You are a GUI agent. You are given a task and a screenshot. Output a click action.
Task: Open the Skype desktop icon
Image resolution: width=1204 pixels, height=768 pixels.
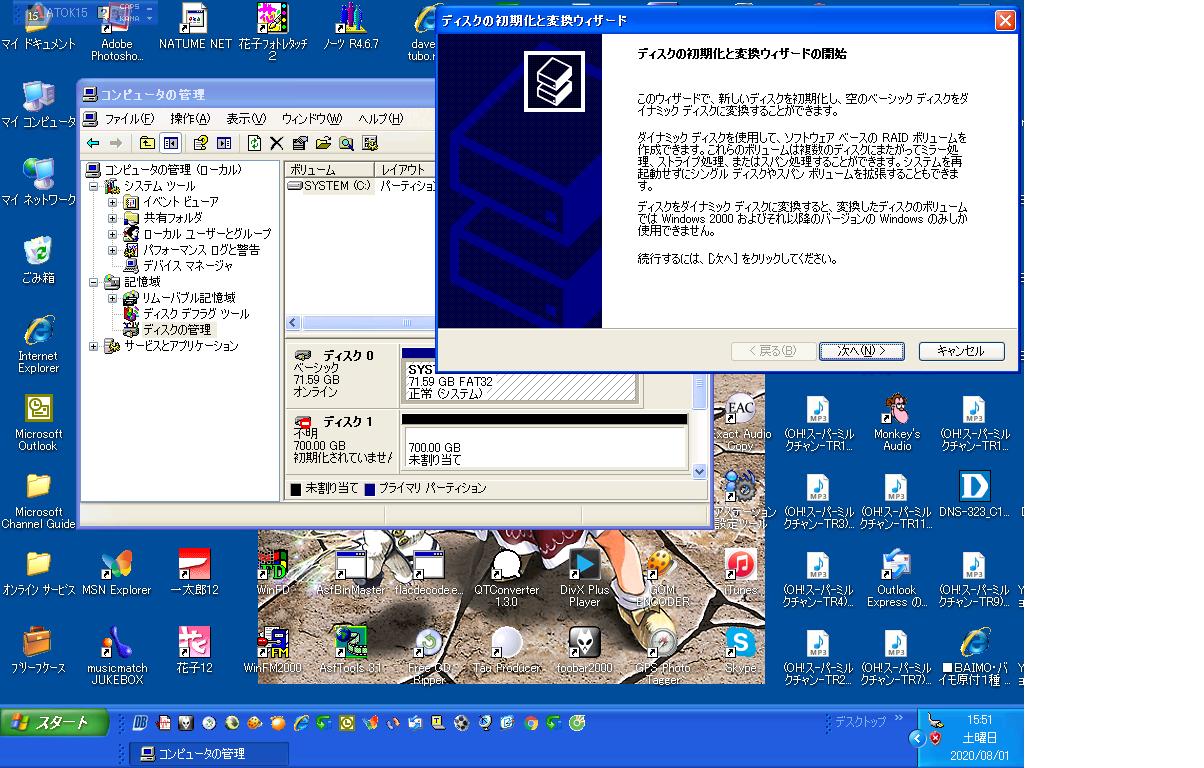pyautogui.click(x=740, y=650)
